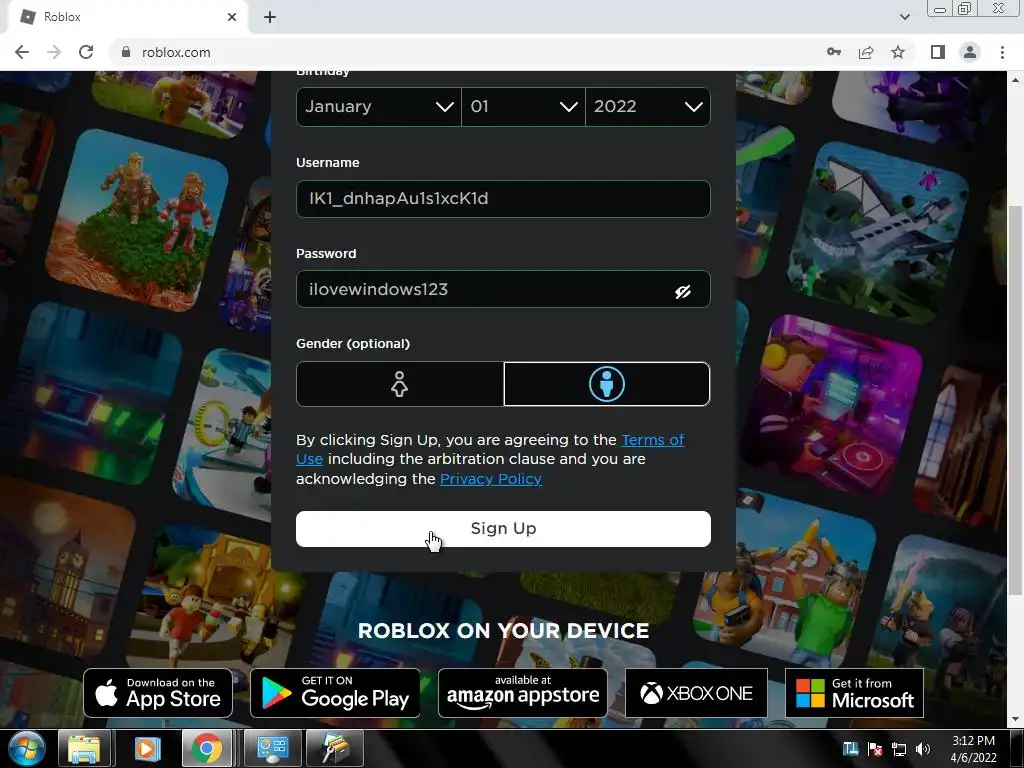Open the Terms of Use link

(x=652, y=440)
